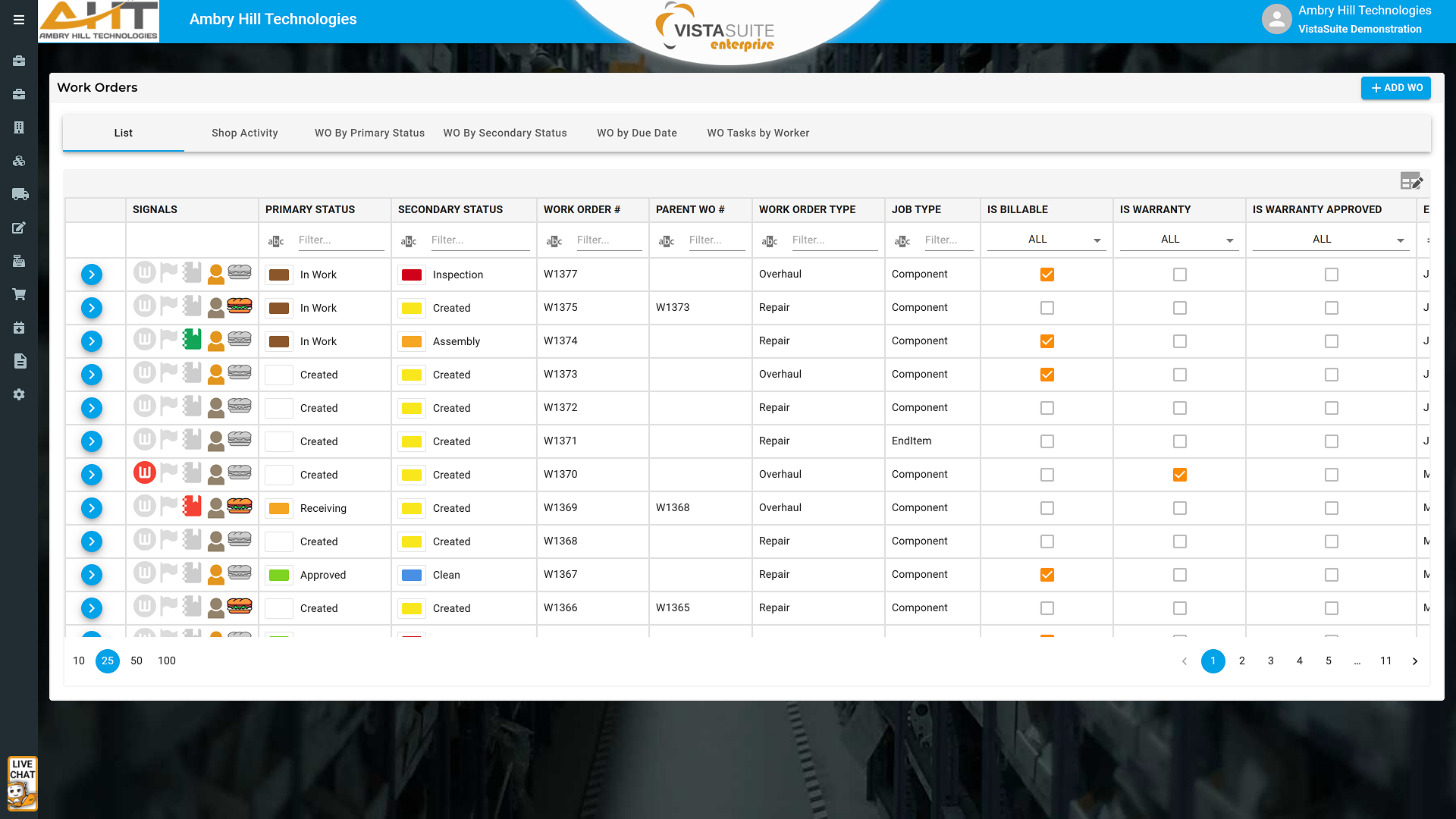
Task: Click the building icon in the sidebar
Action: pyautogui.click(x=20, y=127)
